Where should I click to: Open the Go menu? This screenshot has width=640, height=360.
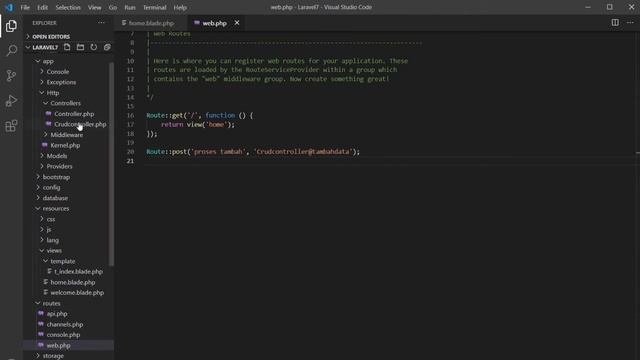tap(113, 7)
